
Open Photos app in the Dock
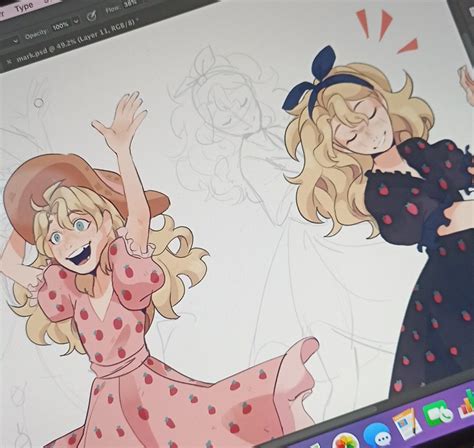pyautogui.click(x=345, y=441)
